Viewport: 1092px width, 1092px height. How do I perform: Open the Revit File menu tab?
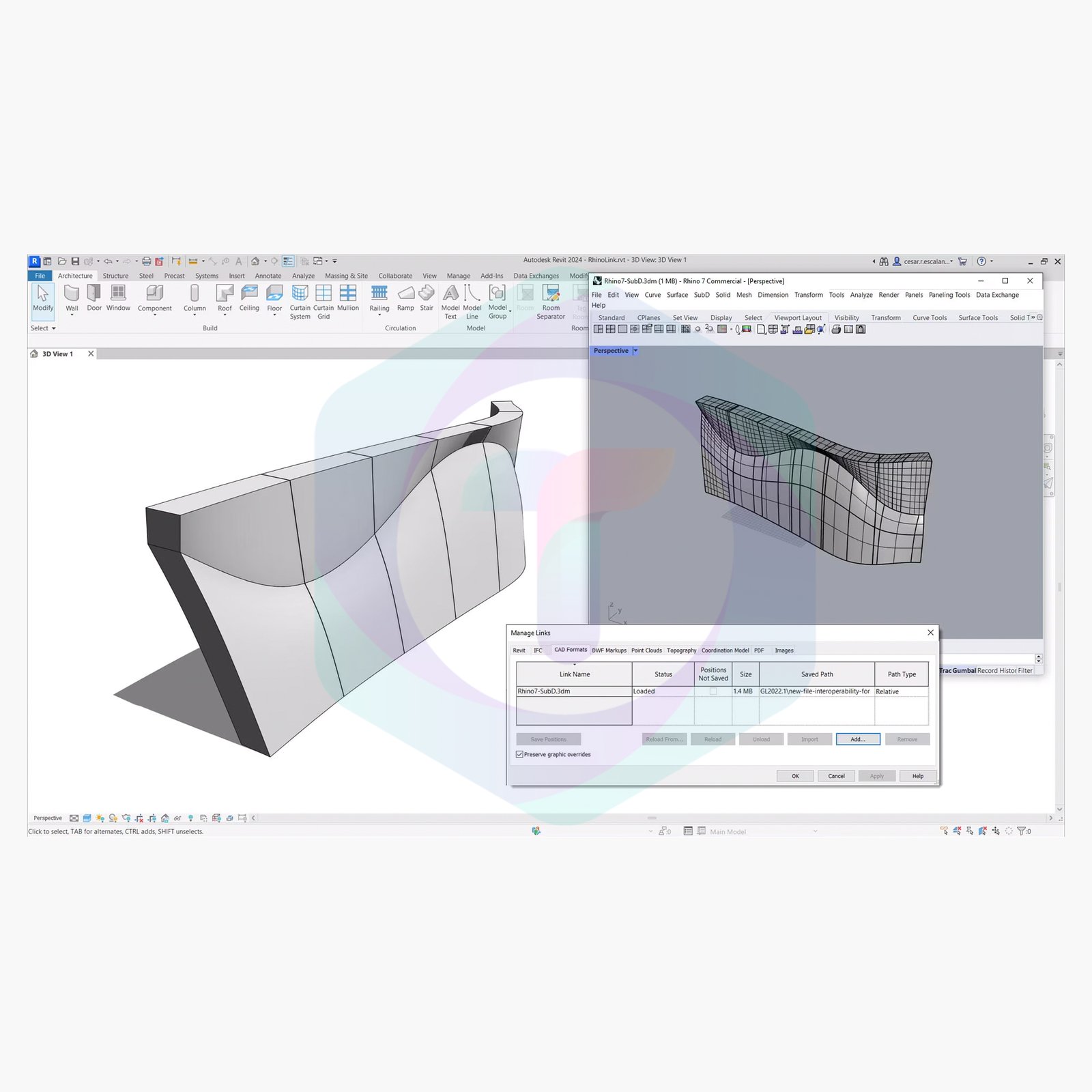[40, 276]
